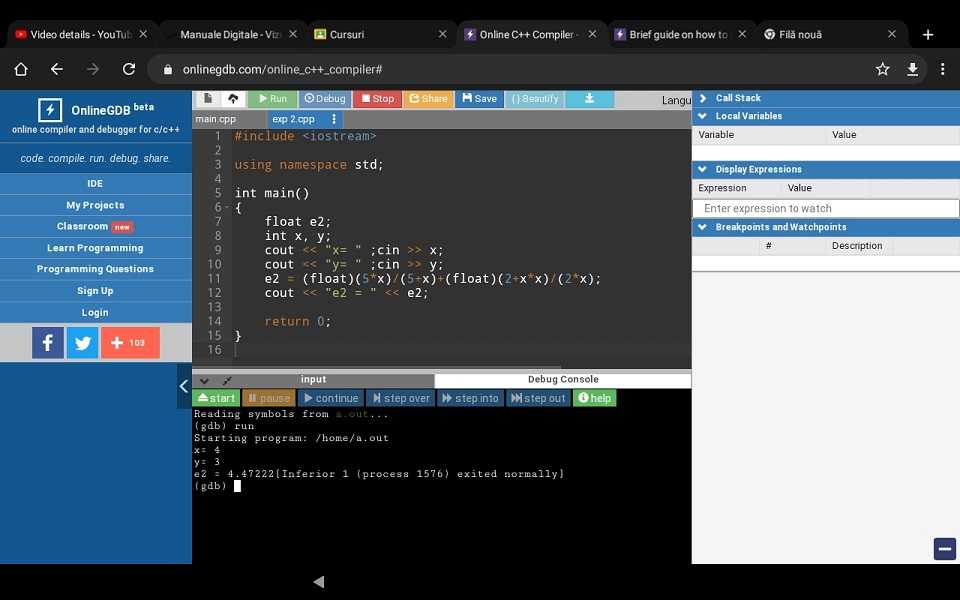Share on Facebook icon
The width and height of the screenshot is (960, 600).
(48, 343)
